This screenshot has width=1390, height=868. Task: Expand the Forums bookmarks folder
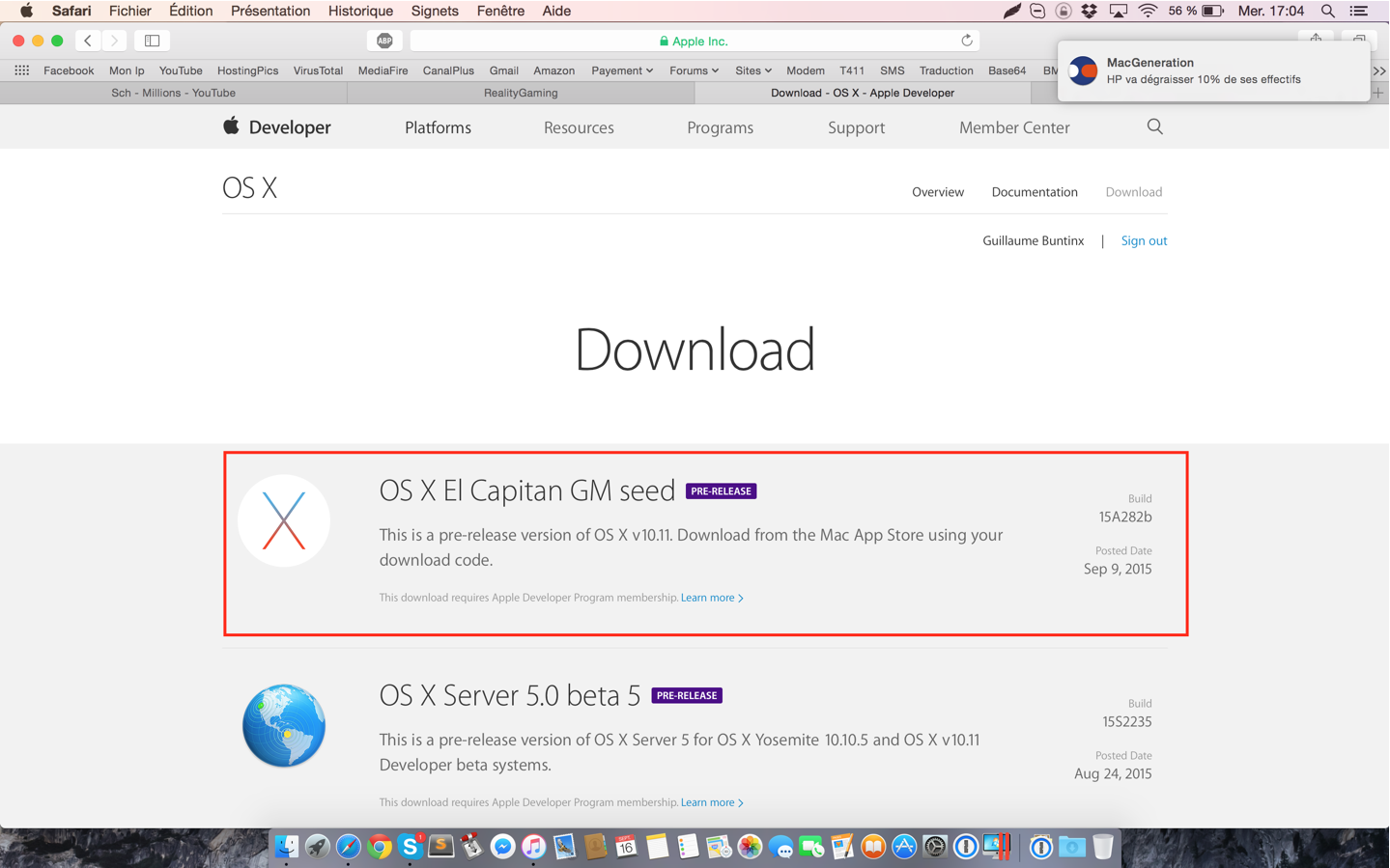coord(695,70)
